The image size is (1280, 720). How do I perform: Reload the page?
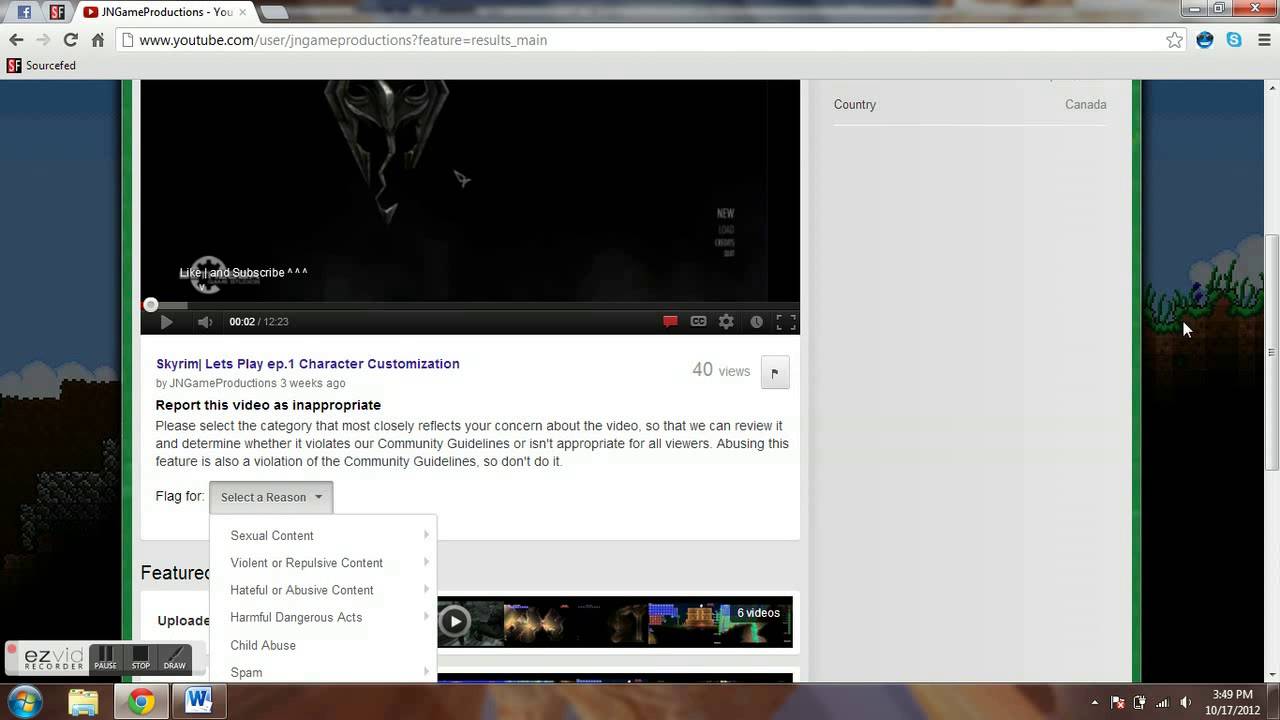point(70,40)
